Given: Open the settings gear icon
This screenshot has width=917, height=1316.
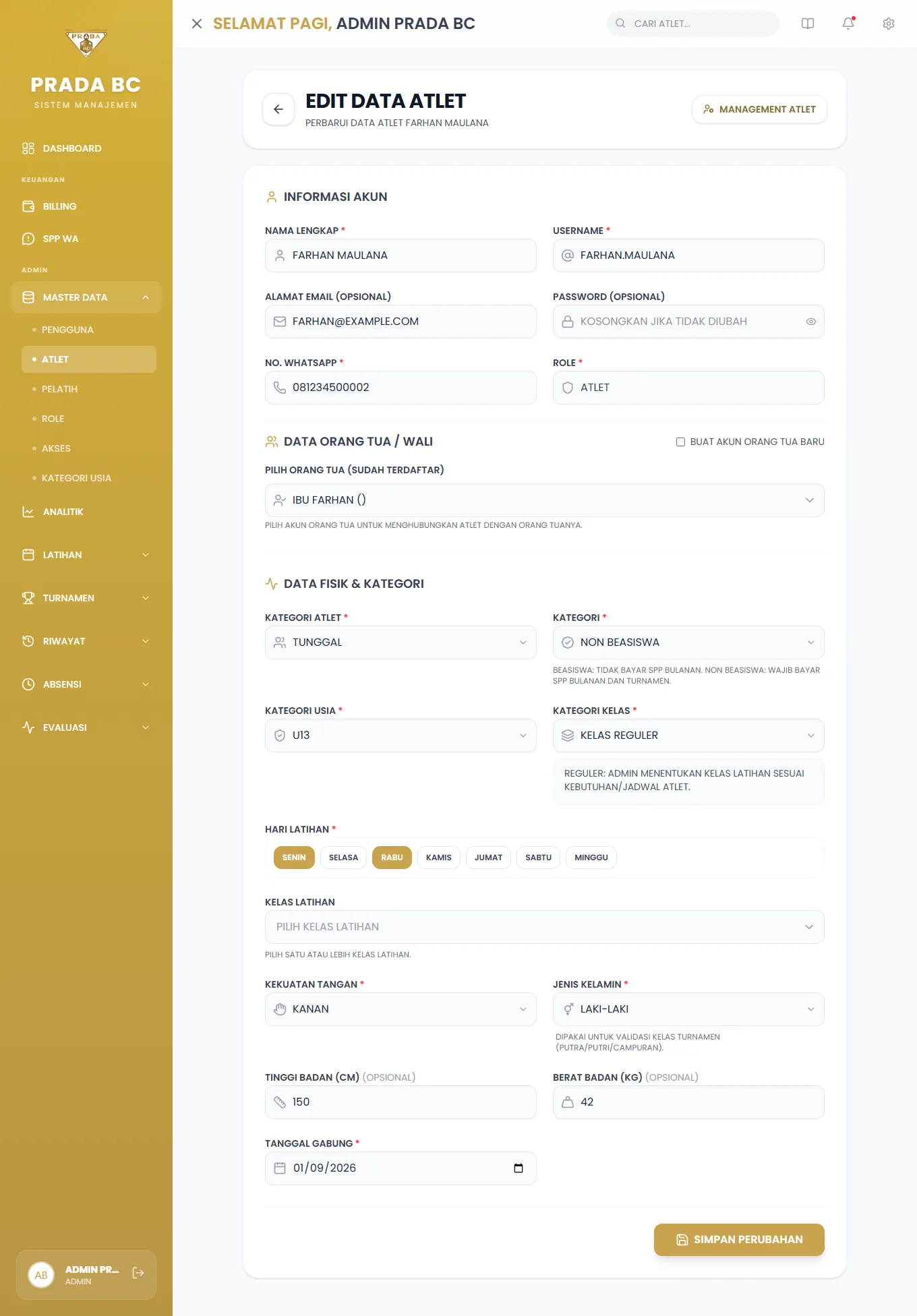Looking at the screenshot, I should point(889,24).
